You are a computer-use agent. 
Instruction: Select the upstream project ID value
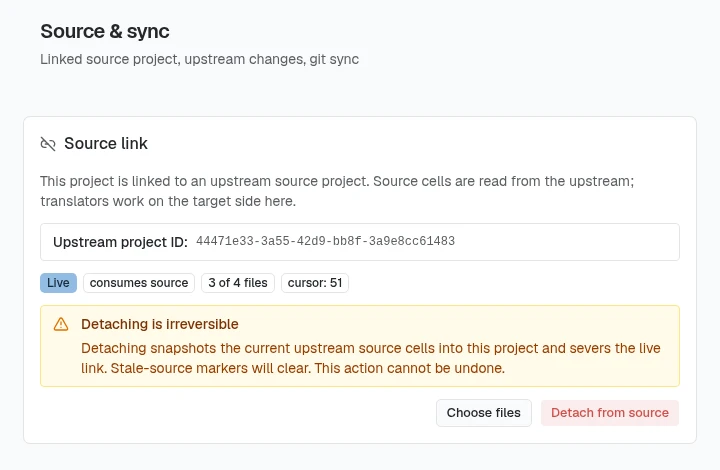(326, 241)
